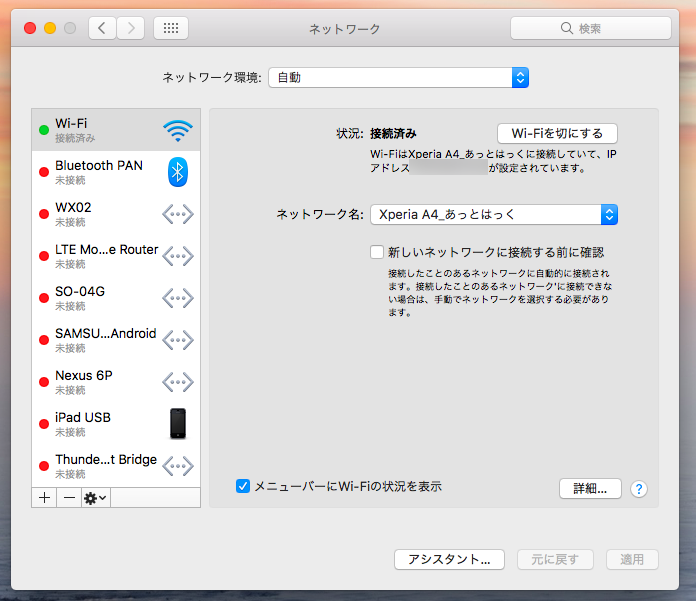The height and width of the screenshot is (601, 696).
Task: Turn Wi-Fi off button
Action: (x=557, y=133)
